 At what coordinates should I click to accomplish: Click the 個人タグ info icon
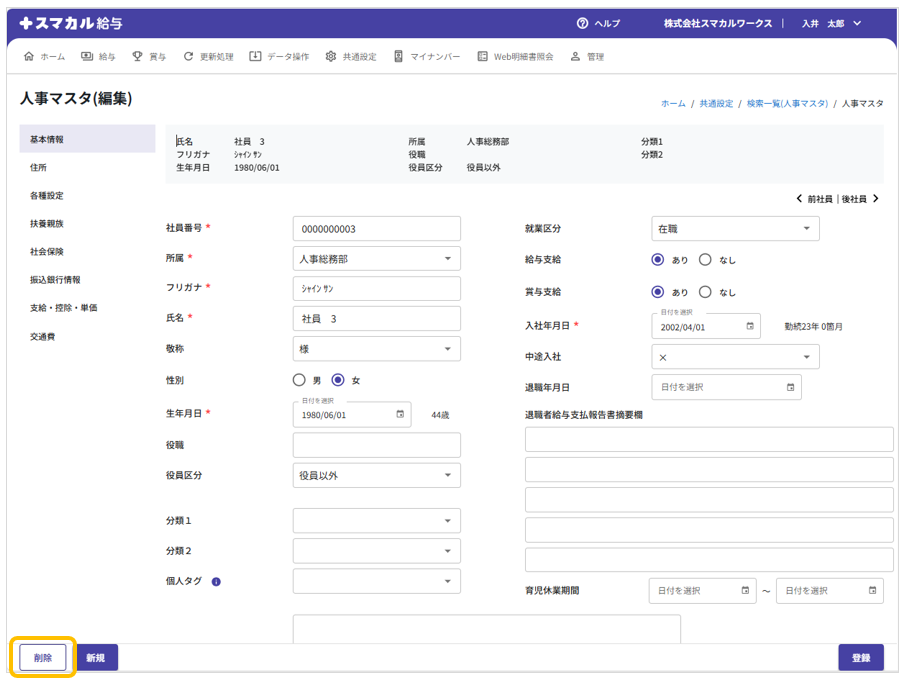216,581
